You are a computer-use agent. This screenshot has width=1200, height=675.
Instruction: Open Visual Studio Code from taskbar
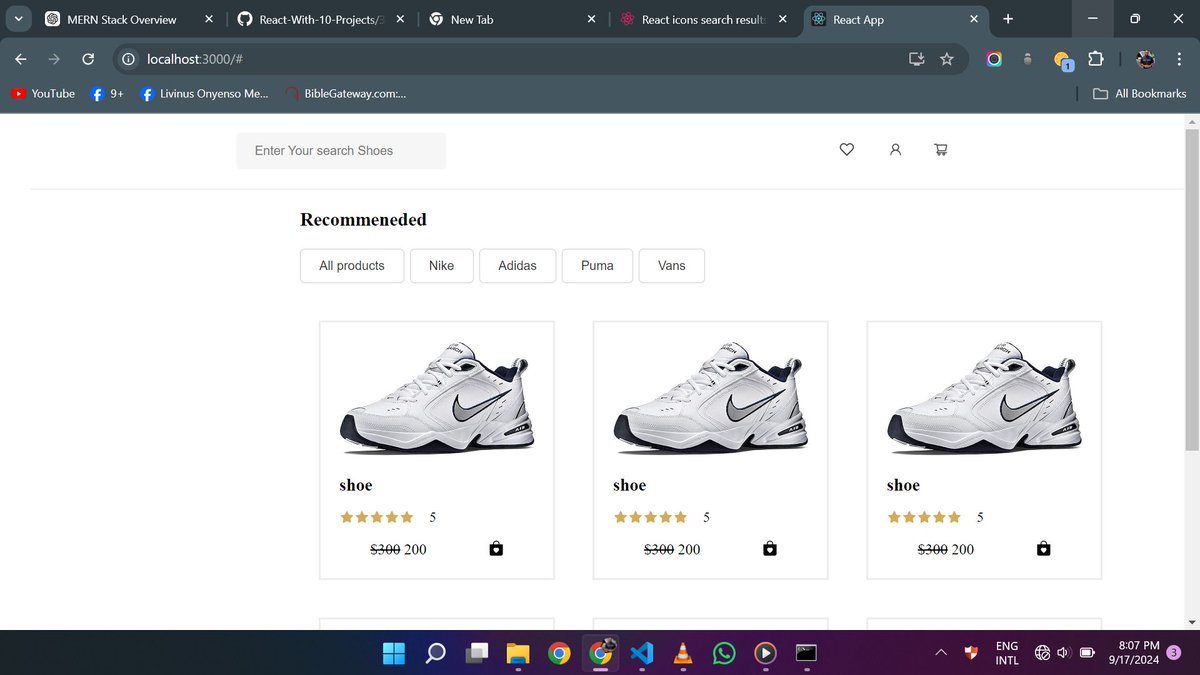(641, 653)
